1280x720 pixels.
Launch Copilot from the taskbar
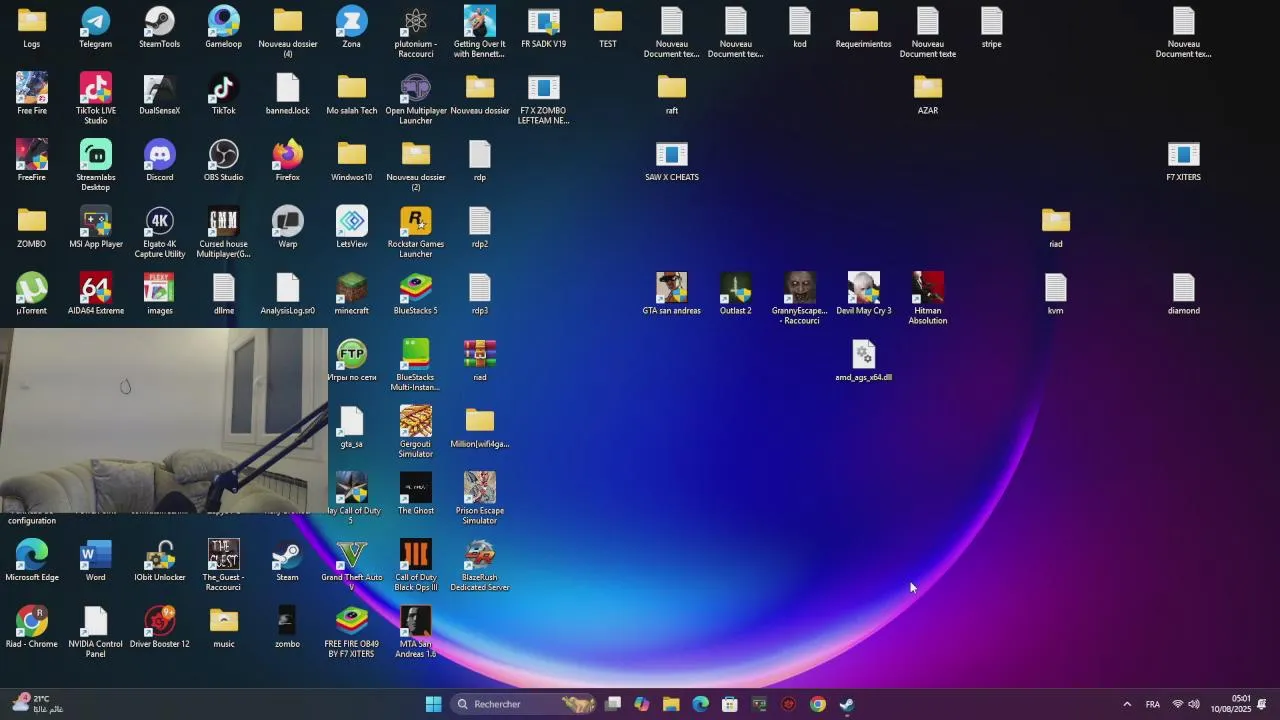642,704
